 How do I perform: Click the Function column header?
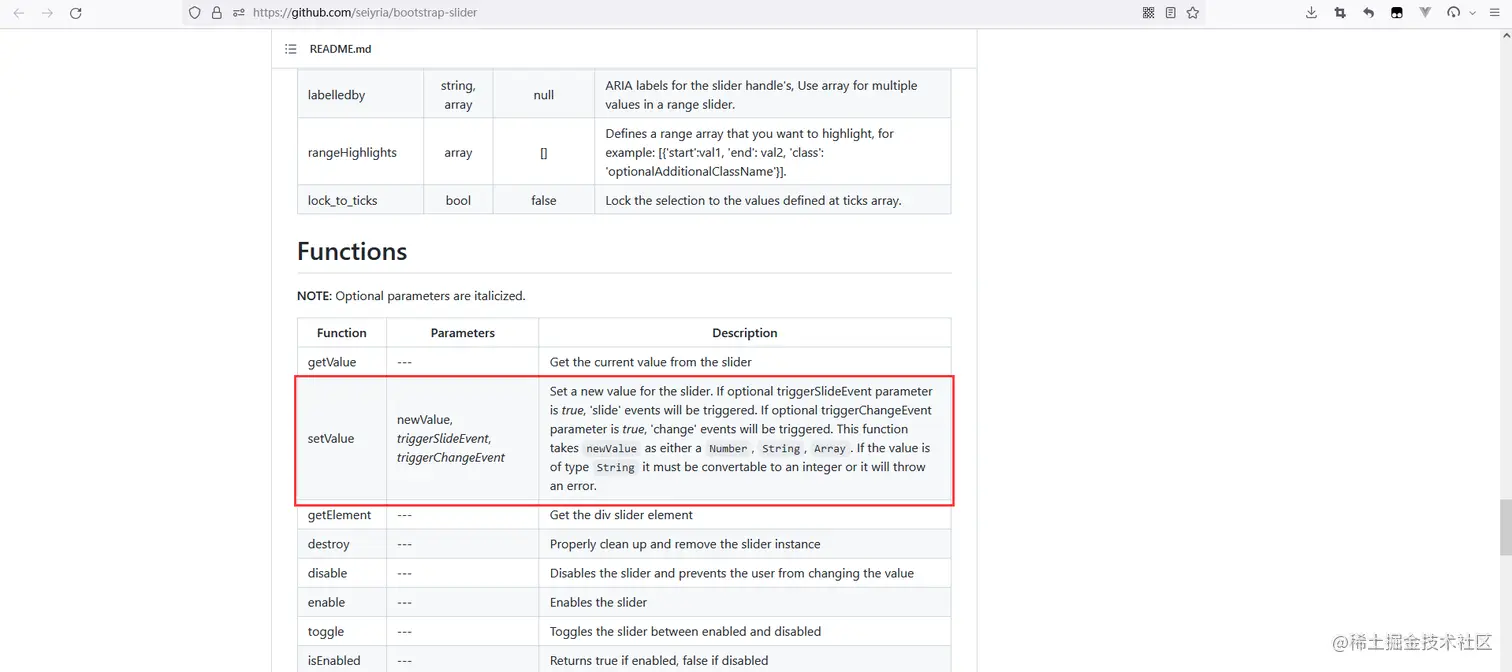(342, 333)
